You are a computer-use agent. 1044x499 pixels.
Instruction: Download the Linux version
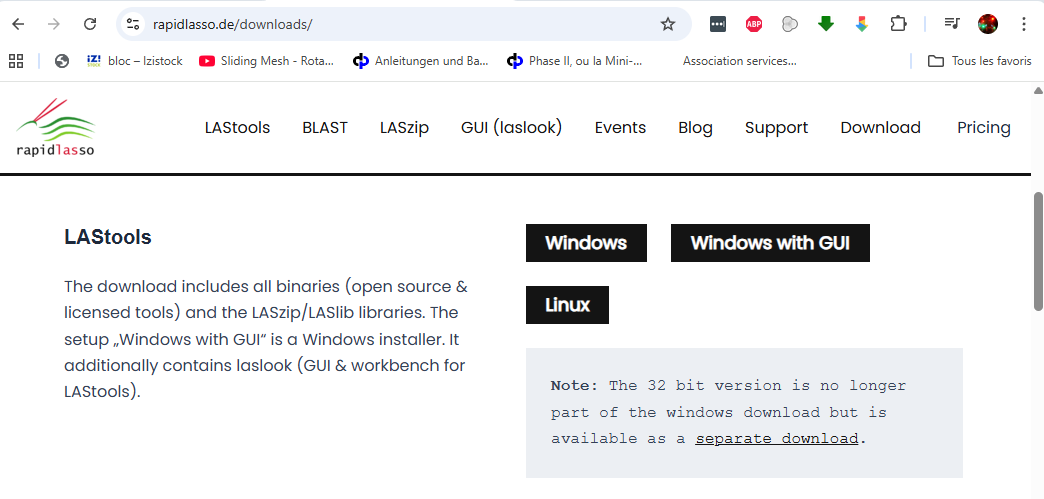567,305
